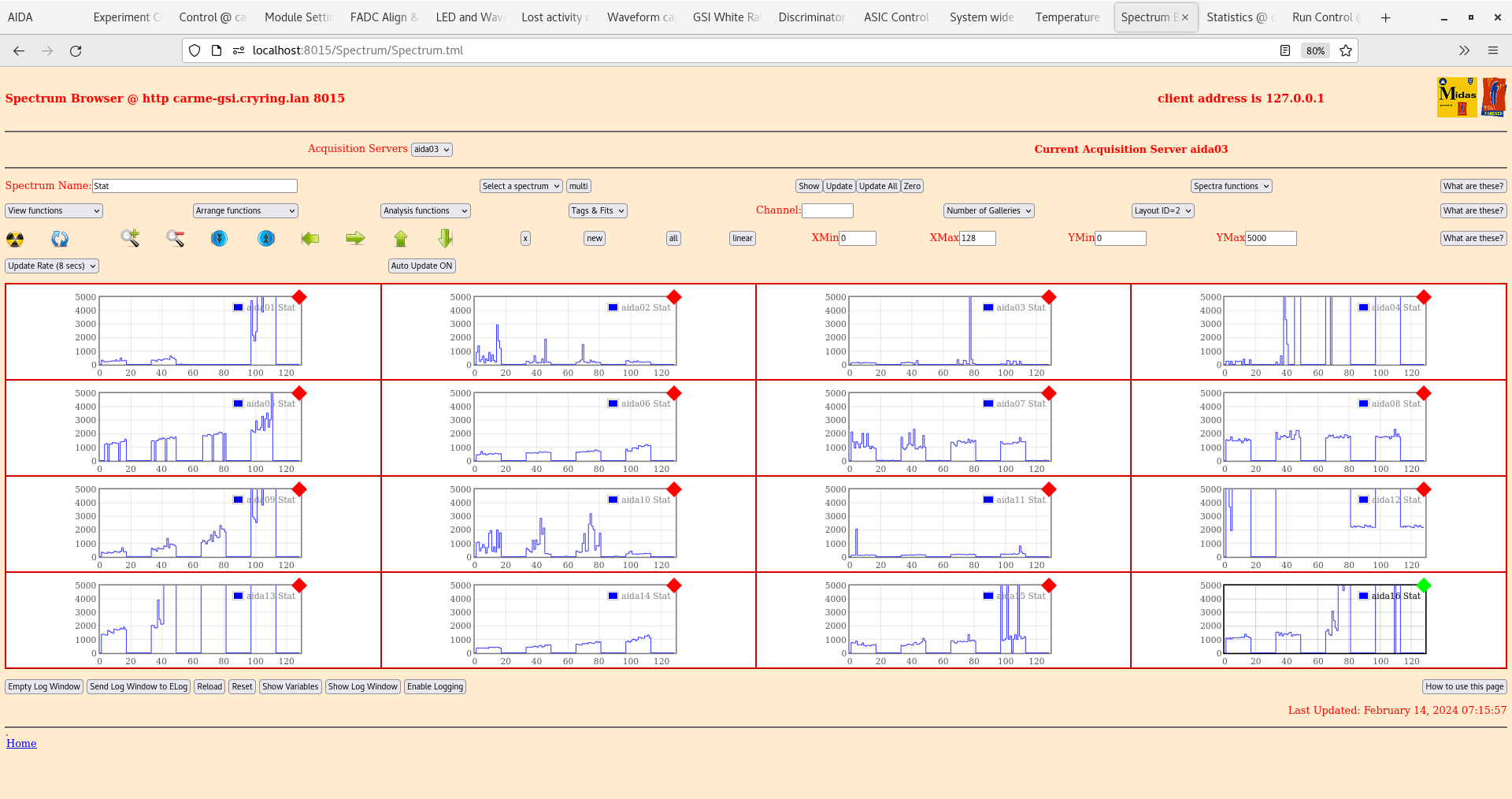Toggle the red diamond on aida01 spectrum

point(299,298)
